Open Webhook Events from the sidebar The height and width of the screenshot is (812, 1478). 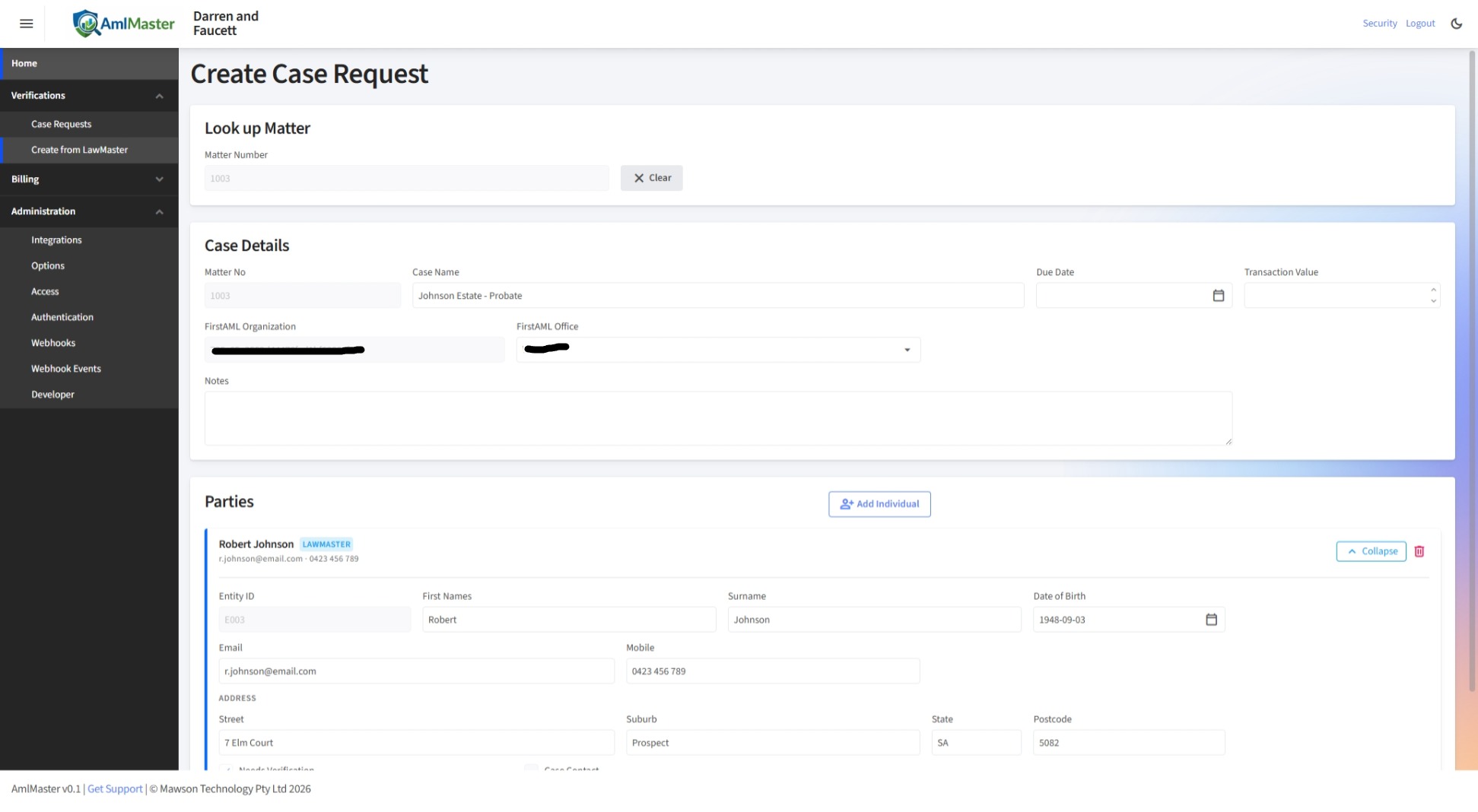coord(66,369)
